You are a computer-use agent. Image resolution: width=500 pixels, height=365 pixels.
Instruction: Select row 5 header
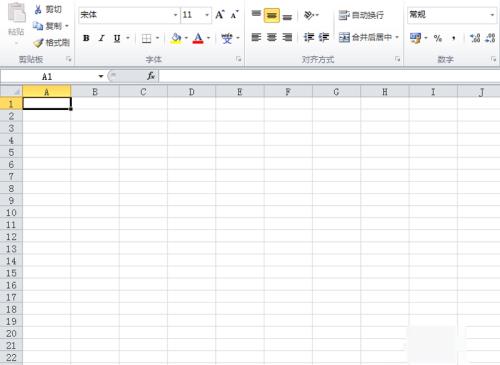pos(11,152)
